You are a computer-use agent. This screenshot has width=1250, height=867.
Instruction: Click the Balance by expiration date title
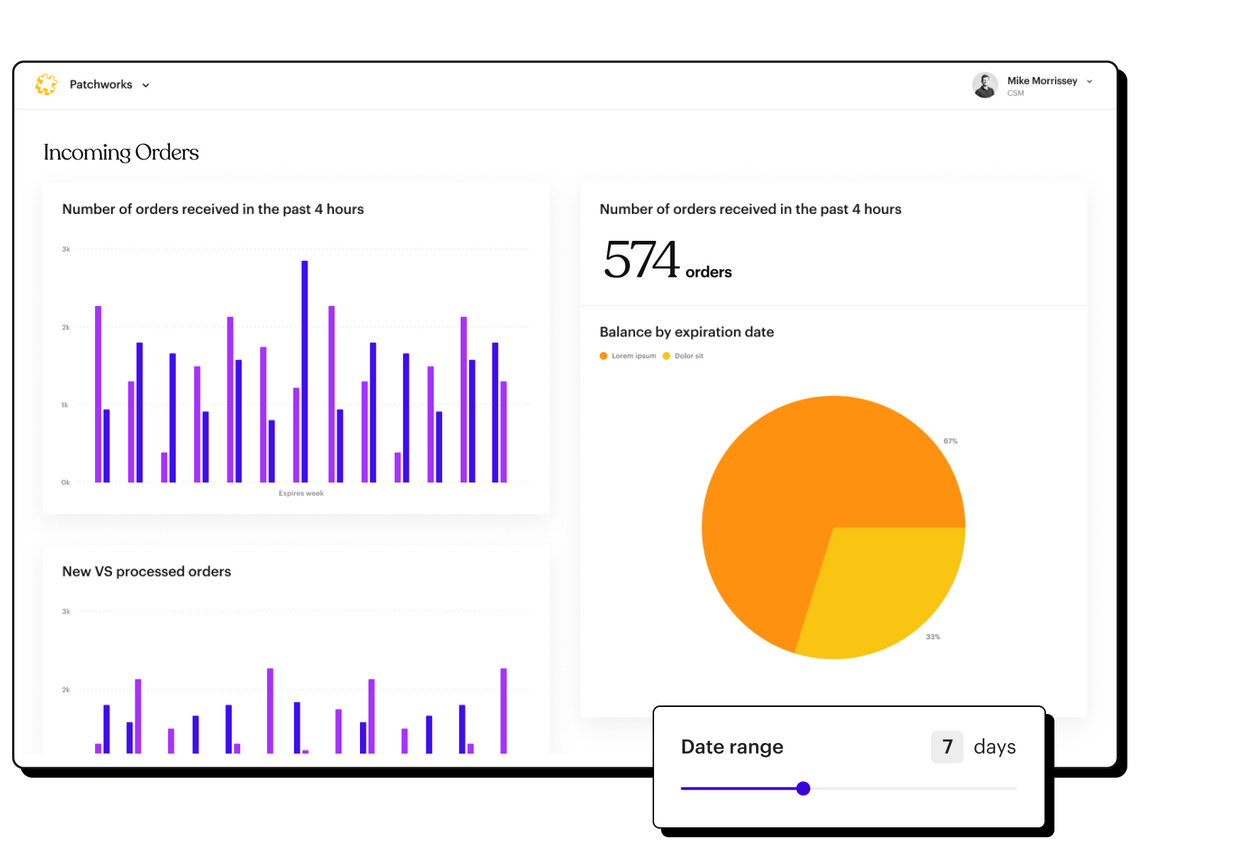(x=686, y=332)
